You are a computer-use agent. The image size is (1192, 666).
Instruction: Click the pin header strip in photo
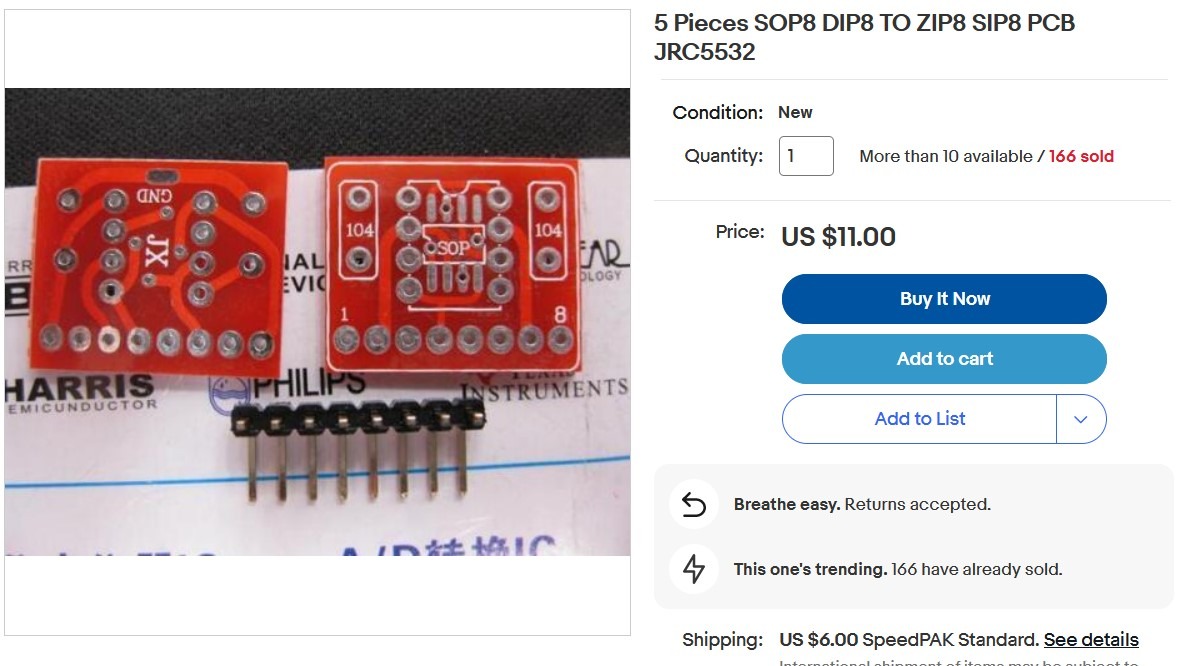click(x=357, y=451)
